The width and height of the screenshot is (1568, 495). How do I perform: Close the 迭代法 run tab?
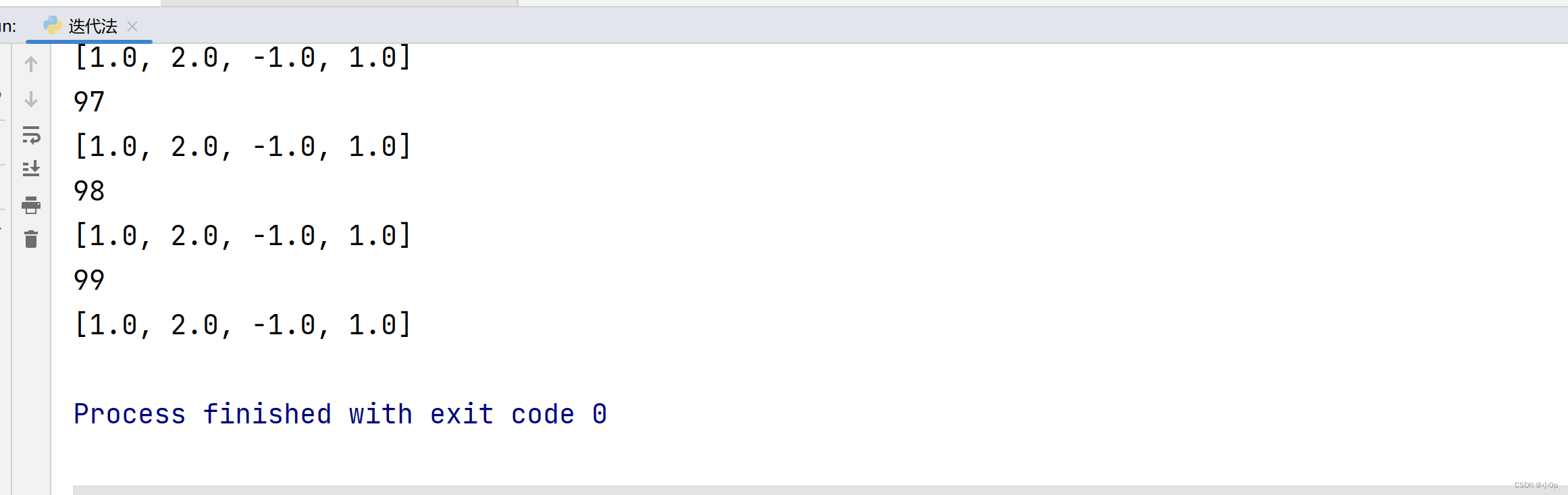(132, 26)
